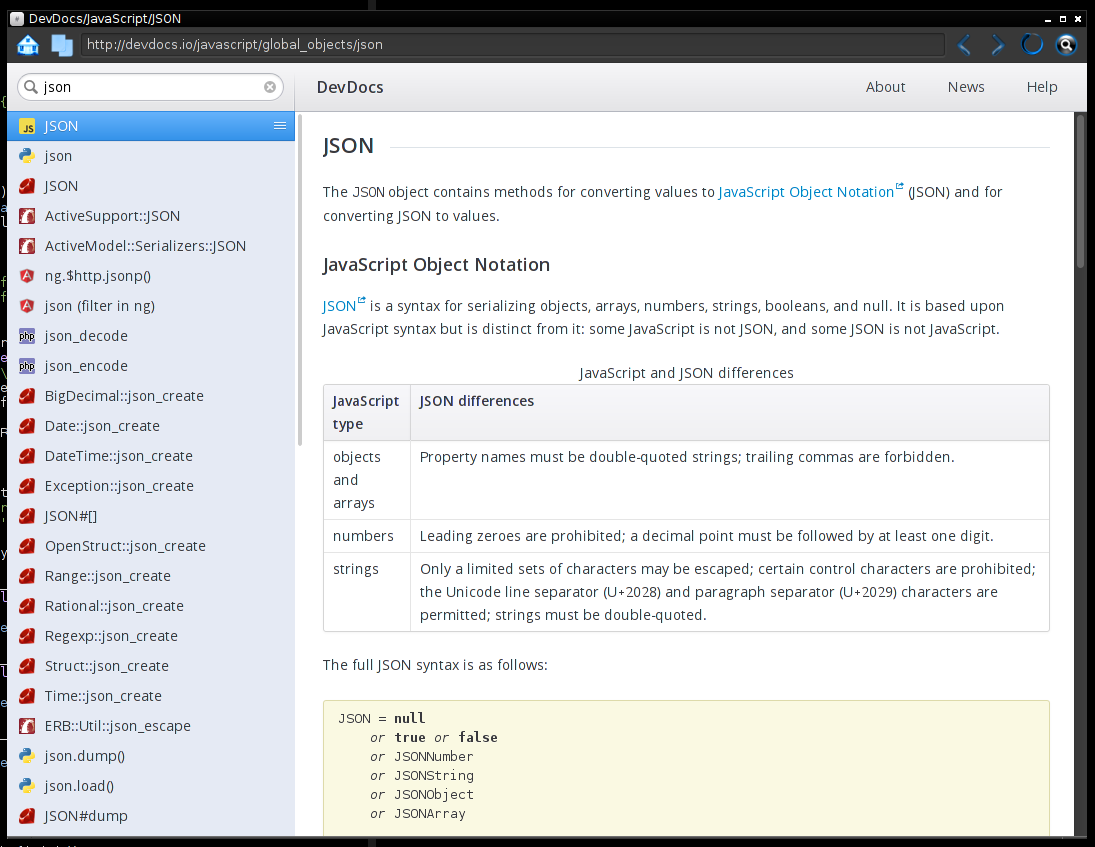Click the DevDocs title link
1095x847 pixels.
tap(350, 87)
